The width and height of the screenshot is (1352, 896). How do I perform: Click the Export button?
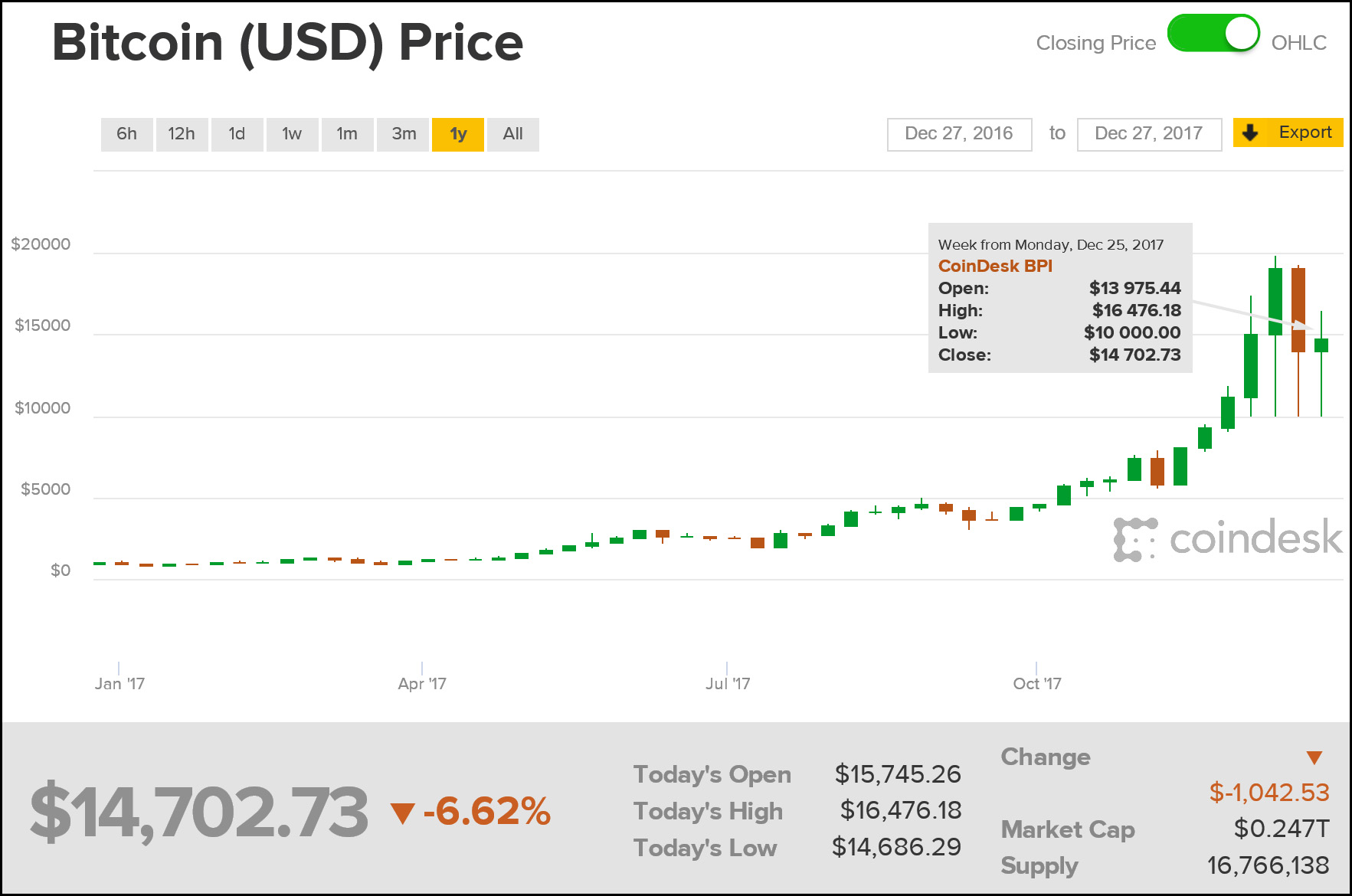pos(1288,132)
